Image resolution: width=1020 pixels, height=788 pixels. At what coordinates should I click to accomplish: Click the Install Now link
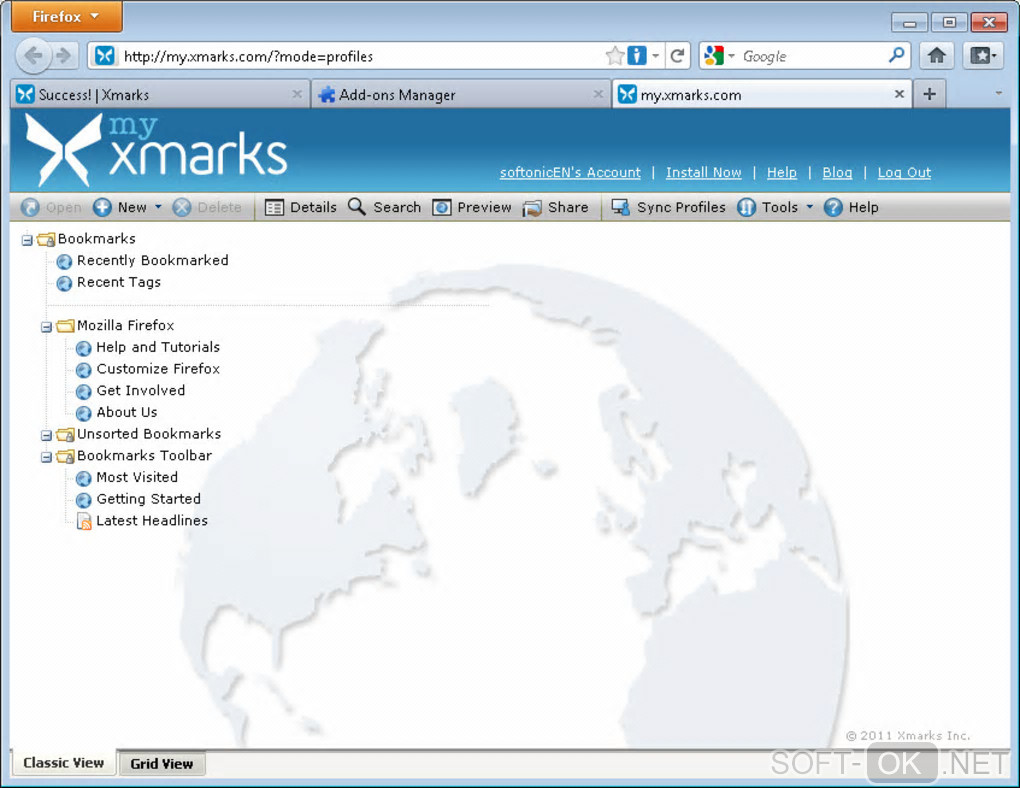click(x=703, y=172)
